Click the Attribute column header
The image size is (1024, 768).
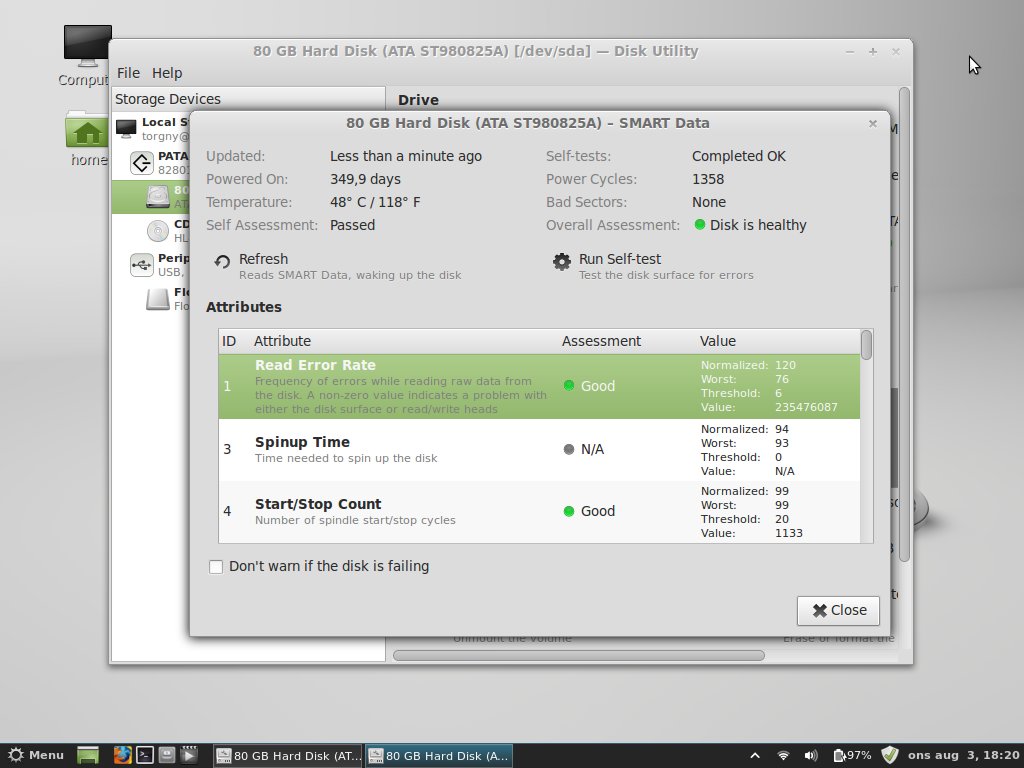click(282, 342)
